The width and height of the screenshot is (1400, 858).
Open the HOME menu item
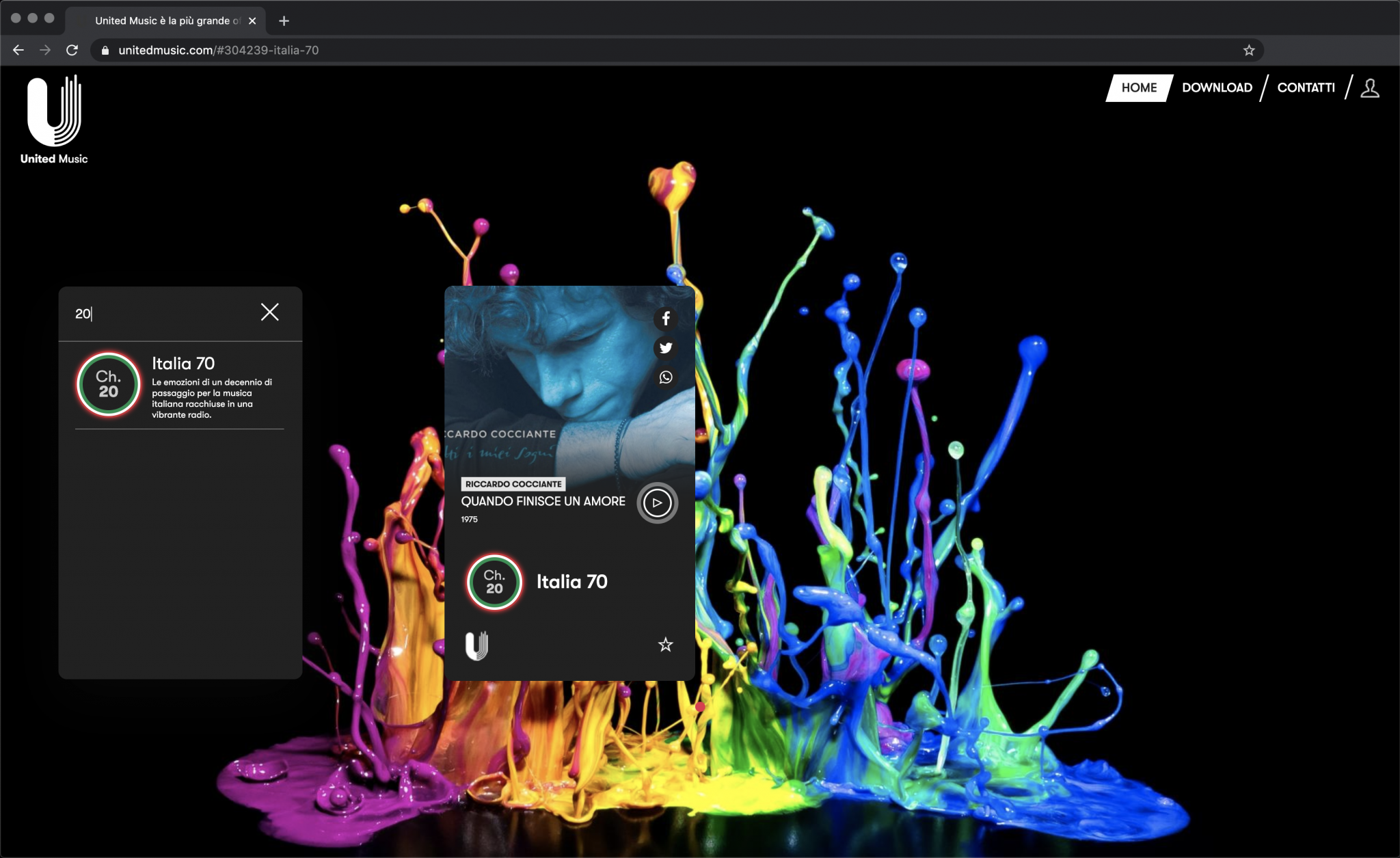(1139, 88)
